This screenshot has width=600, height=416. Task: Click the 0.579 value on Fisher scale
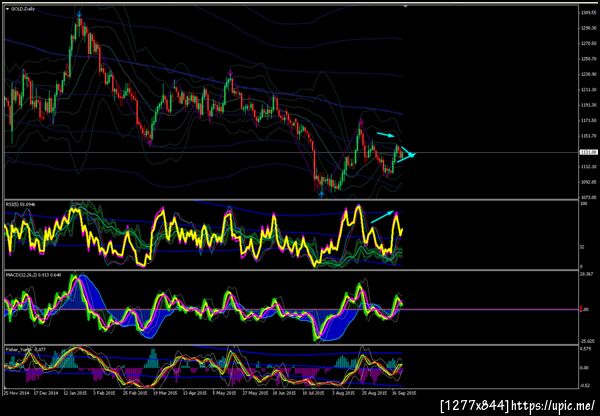pos(587,349)
